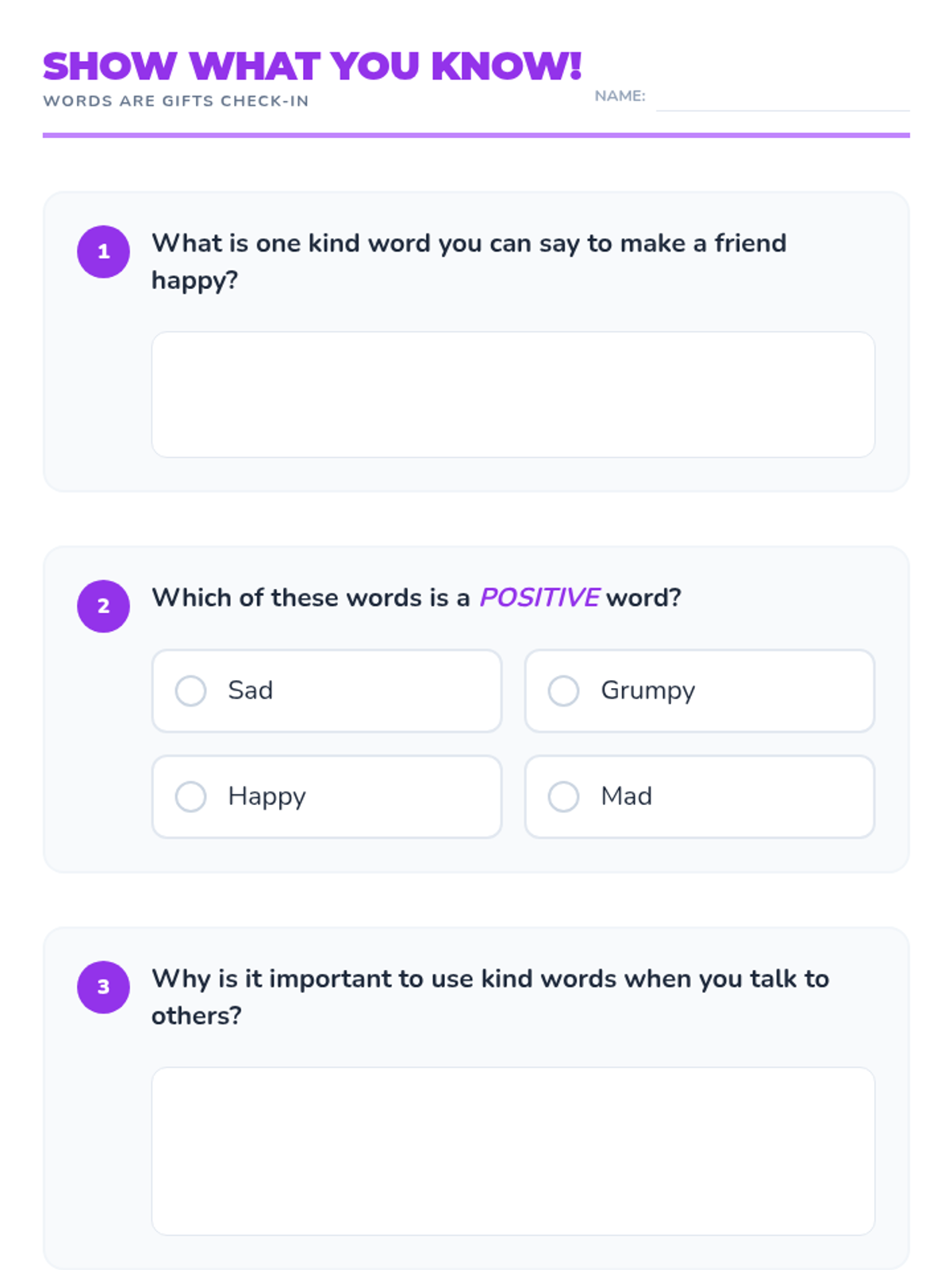This screenshot has width=952, height=1270.
Task: Click the answer box for question 3
Action: point(512,1150)
